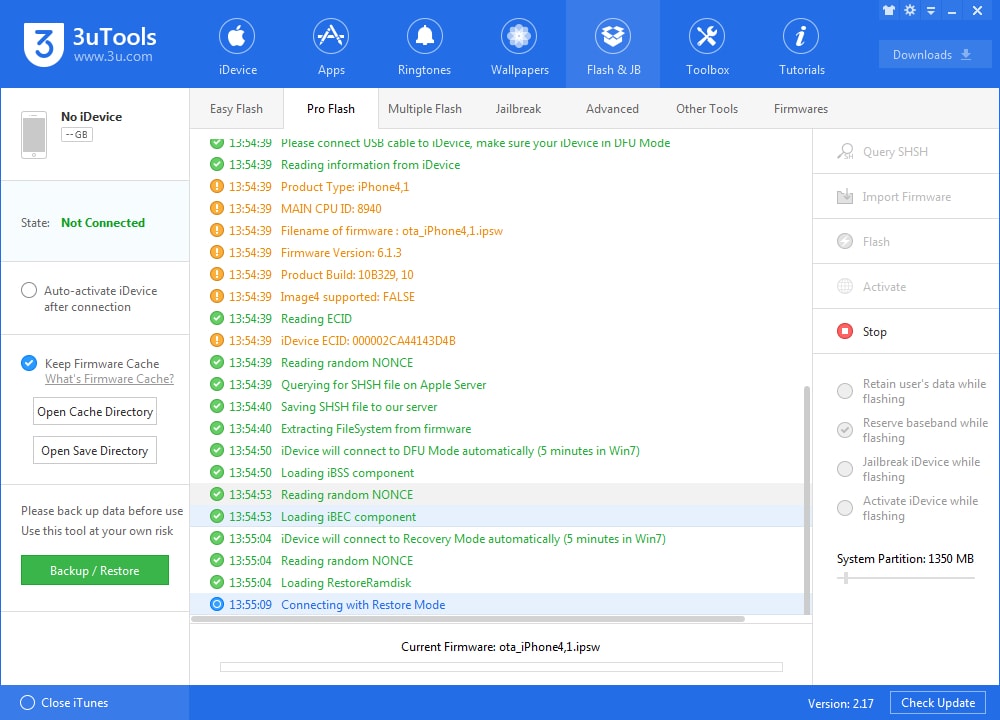Click the horizontal scrollbar below the log
The height and width of the screenshot is (720, 1000).
pyautogui.click(x=467, y=619)
